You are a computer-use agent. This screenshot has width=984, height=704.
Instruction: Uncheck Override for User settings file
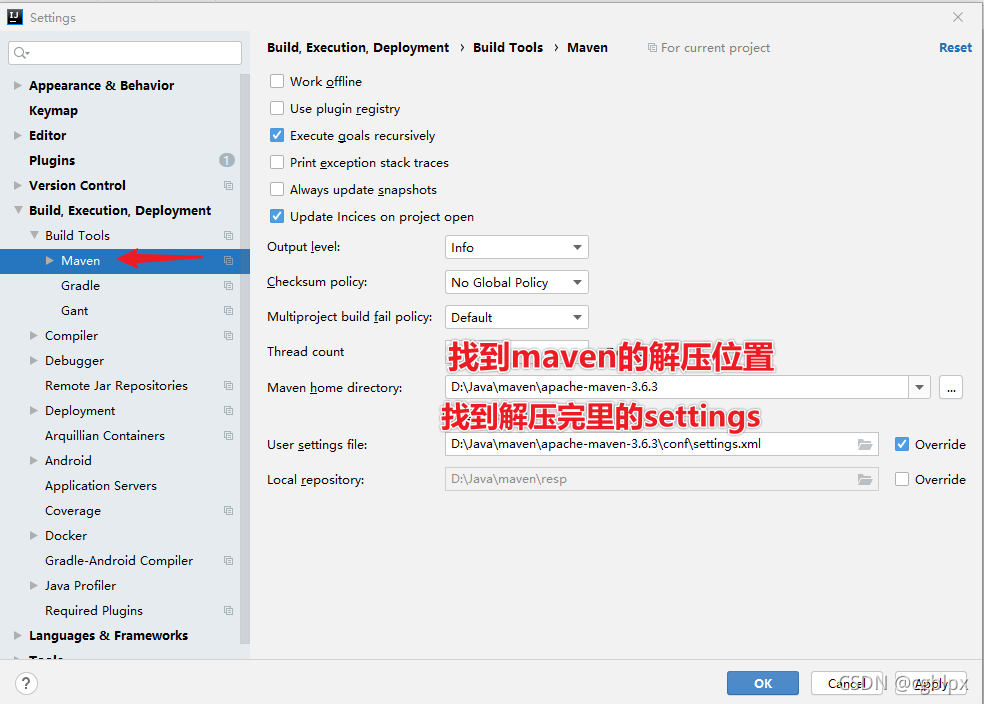tap(902, 444)
